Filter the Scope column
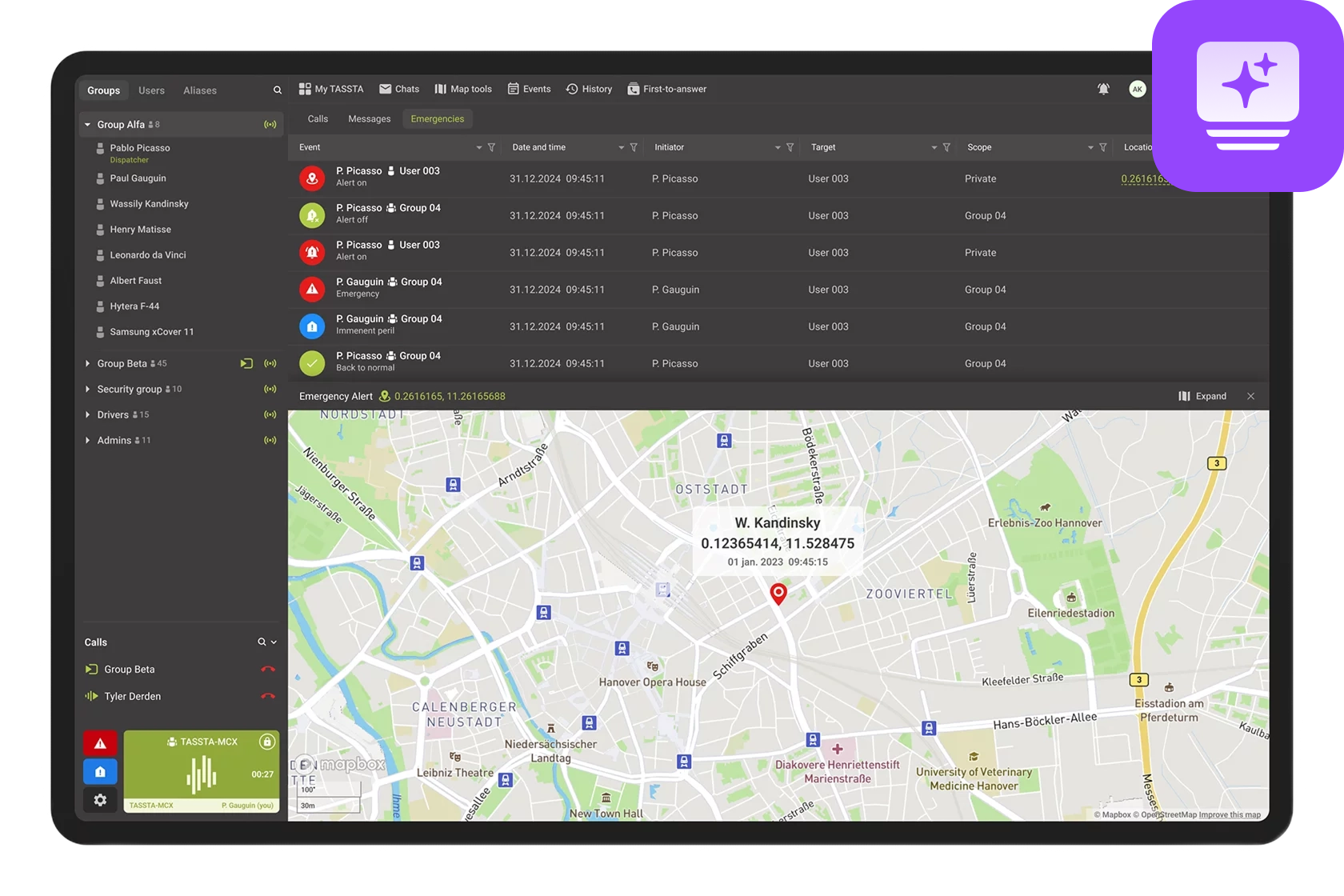The width and height of the screenshot is (1344, 896). [1102, 147]
